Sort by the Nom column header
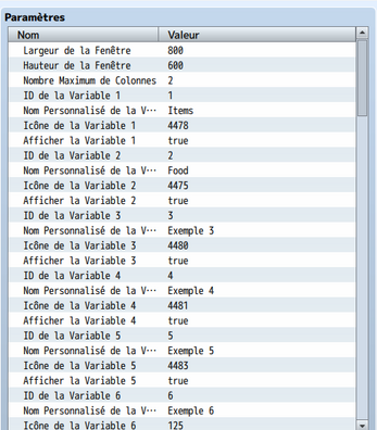 click(x=83, y=35)
